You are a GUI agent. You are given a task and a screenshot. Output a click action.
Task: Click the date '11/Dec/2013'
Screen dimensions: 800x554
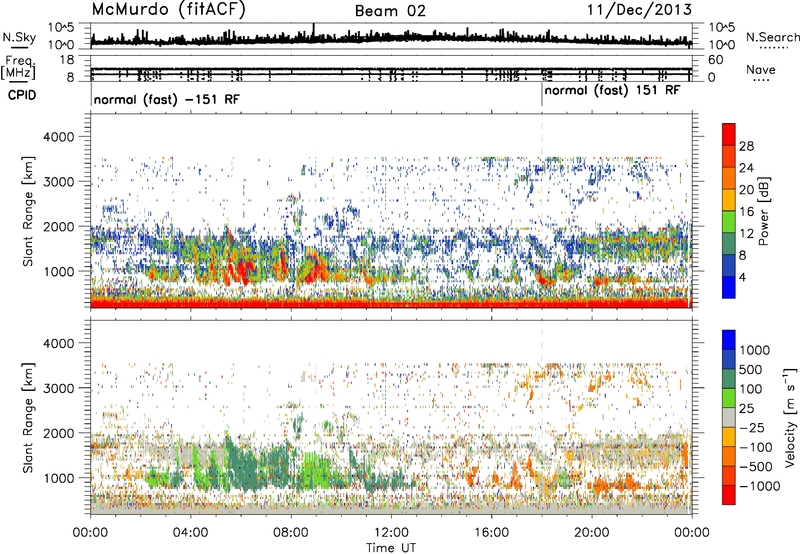(639, 10)
